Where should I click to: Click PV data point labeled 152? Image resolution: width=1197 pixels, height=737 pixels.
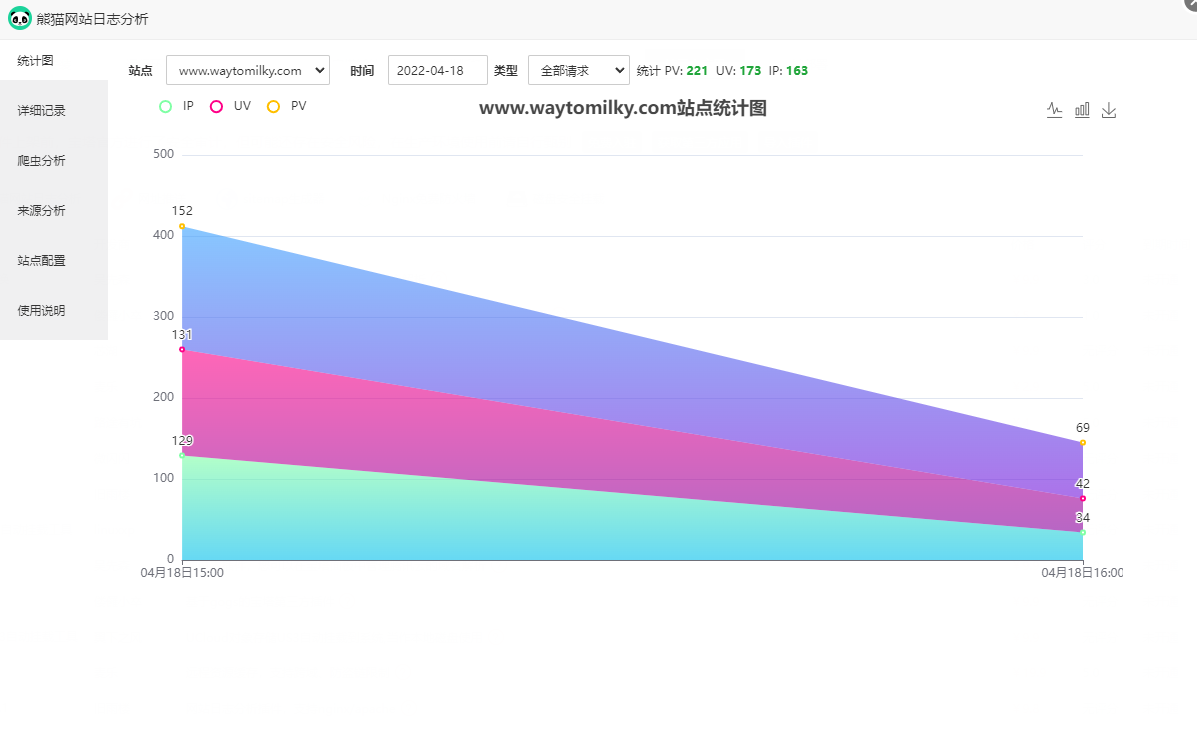pyautogui.click(x=182, y=226)
